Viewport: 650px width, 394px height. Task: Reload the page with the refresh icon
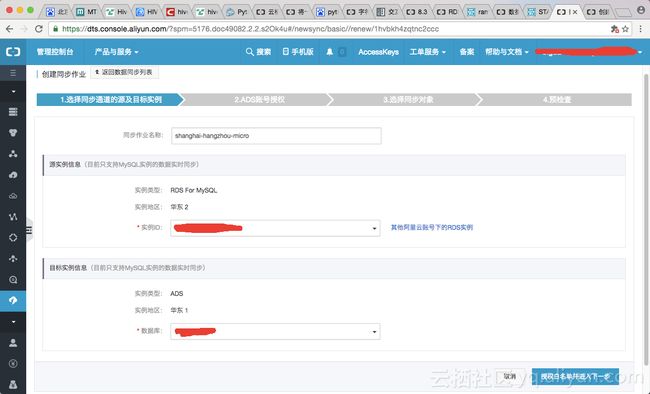click(x=39, y=29)
